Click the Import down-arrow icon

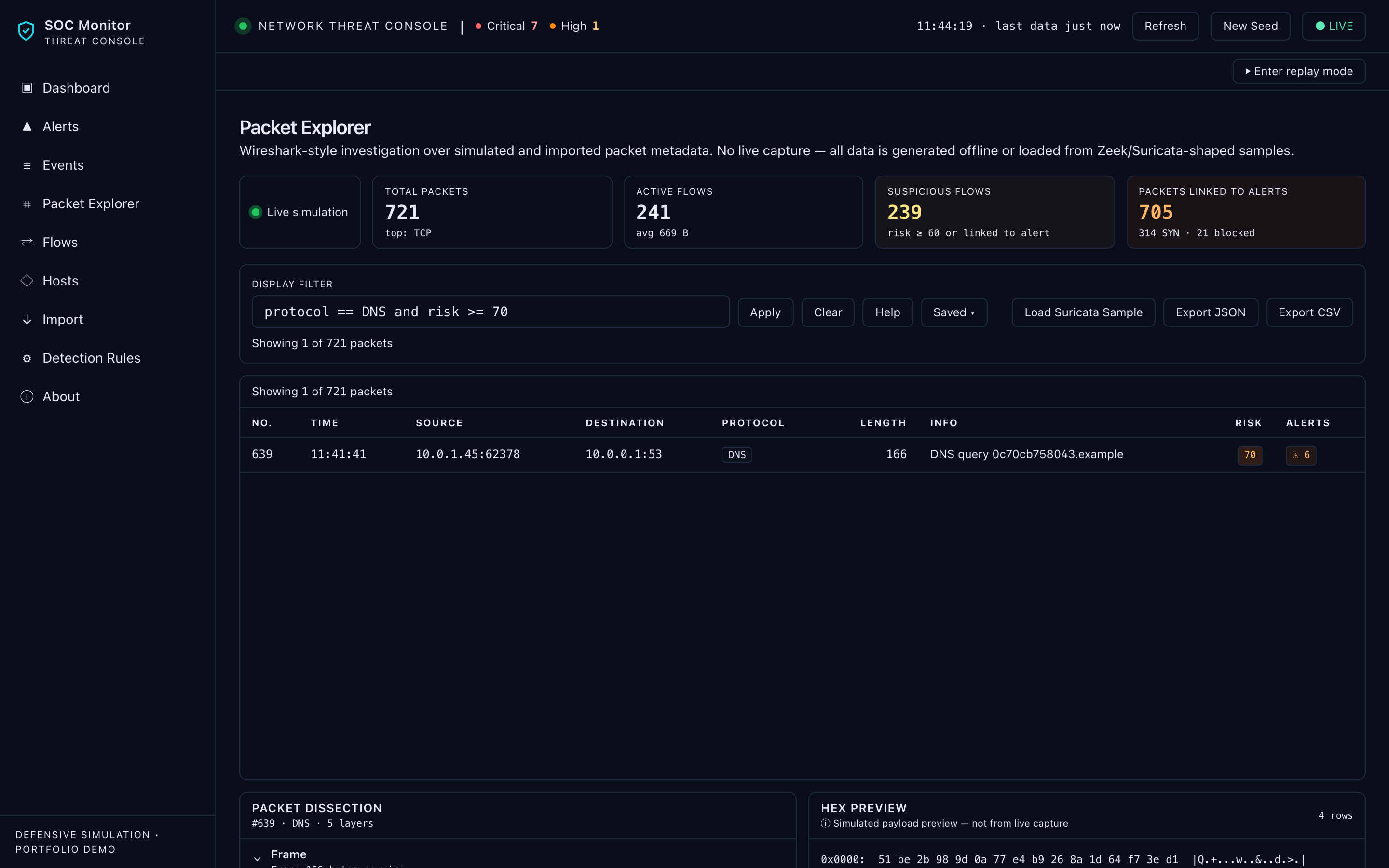coord(27,319)
